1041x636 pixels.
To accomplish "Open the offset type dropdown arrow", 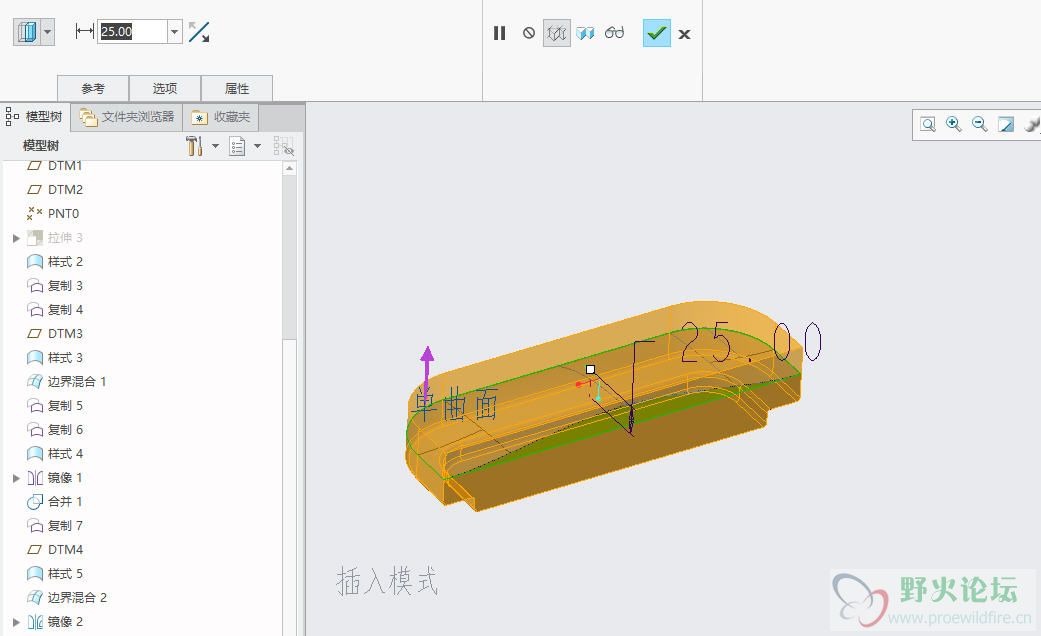I will pos(47,31).
